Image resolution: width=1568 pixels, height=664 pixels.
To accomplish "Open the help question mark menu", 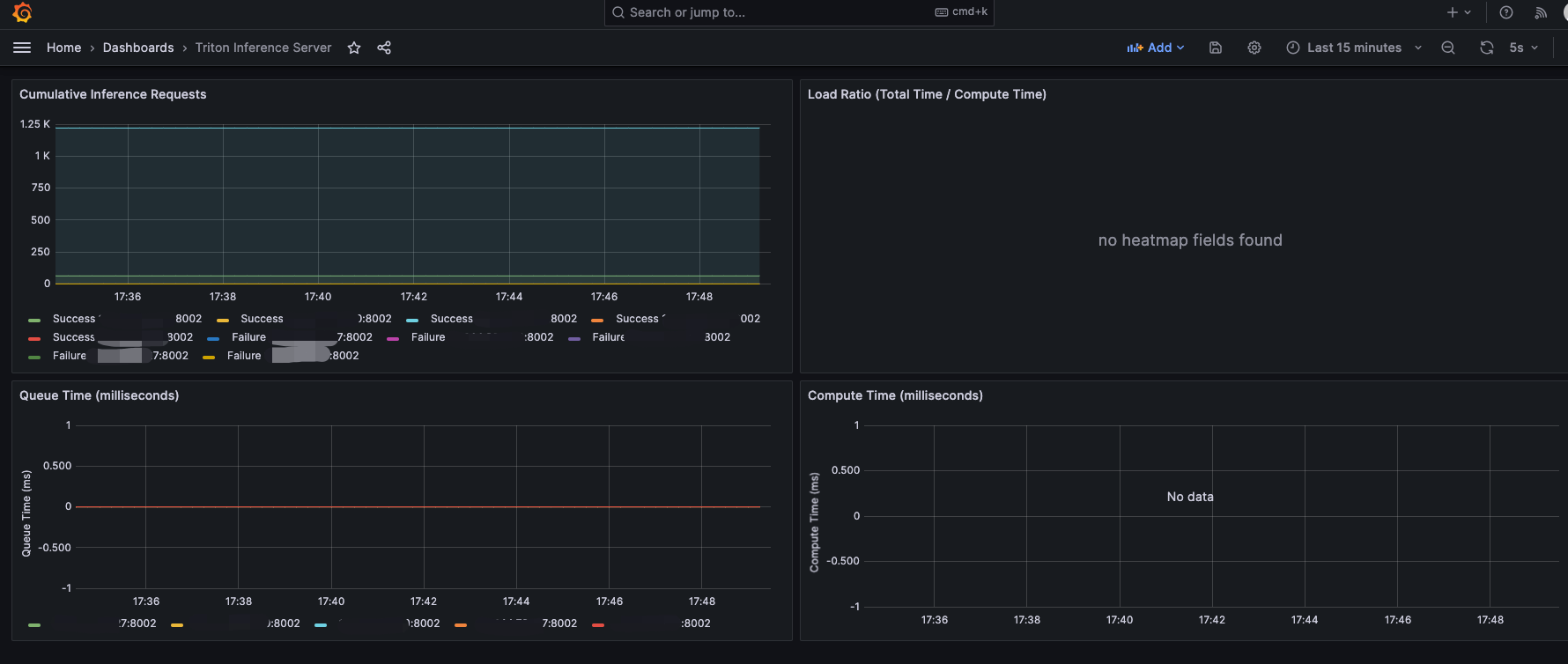I will 1506,12.
